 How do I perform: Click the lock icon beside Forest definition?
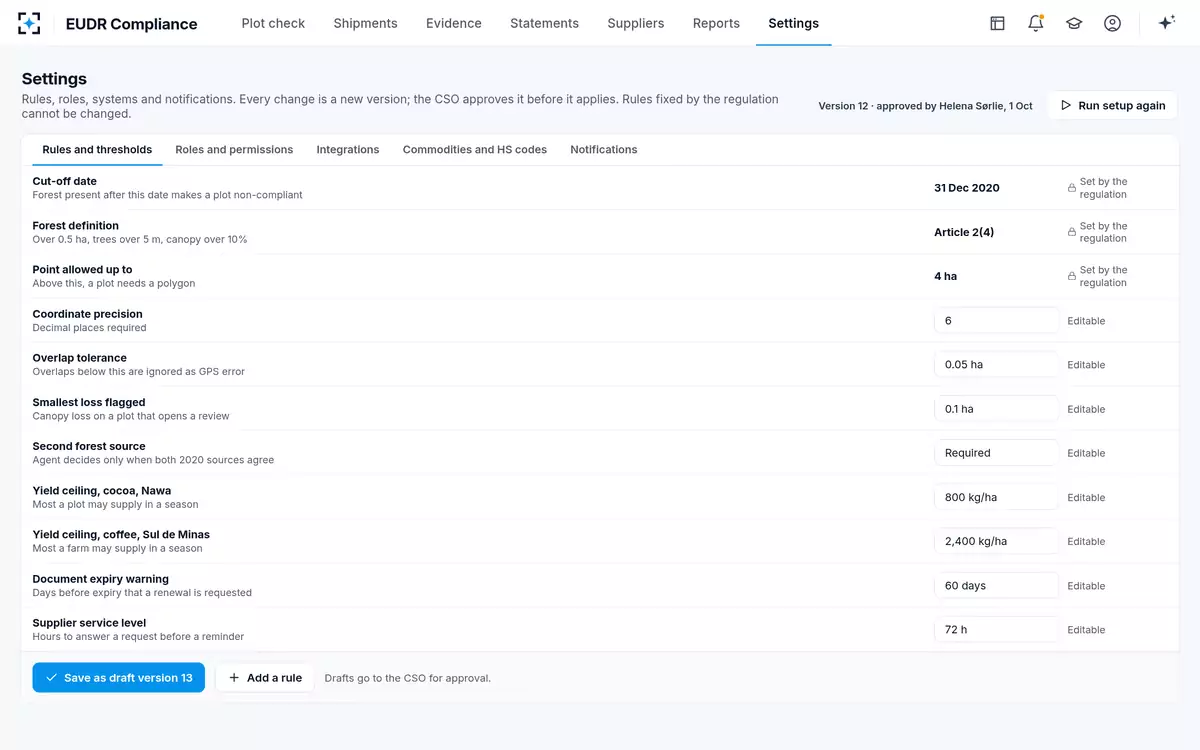pyautogui.click(x=1072, y=232)
